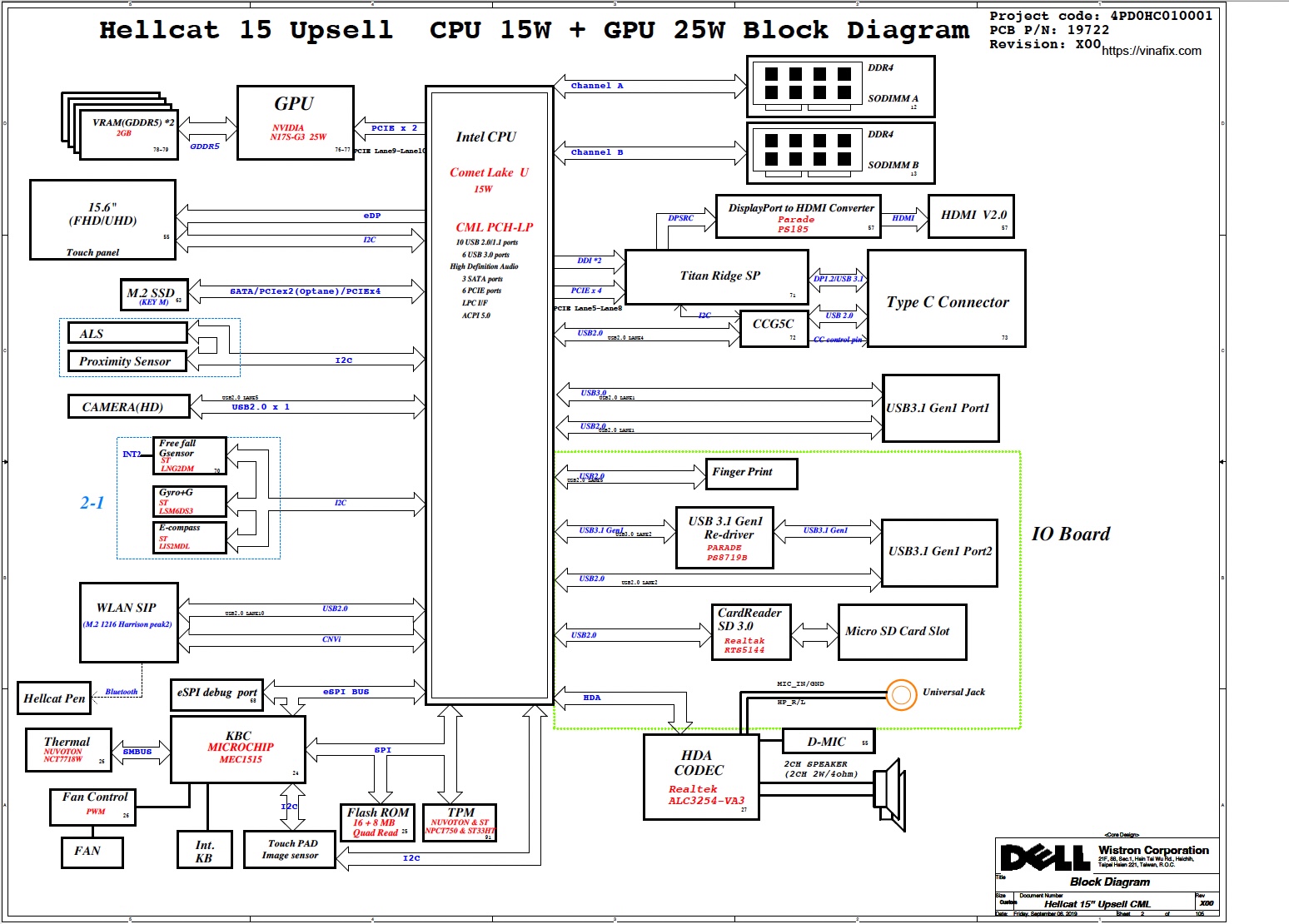Click the Wistron Corporation text
Image resolution: width=1289 pixels, height=924 pixels.
coord(1153,850)
